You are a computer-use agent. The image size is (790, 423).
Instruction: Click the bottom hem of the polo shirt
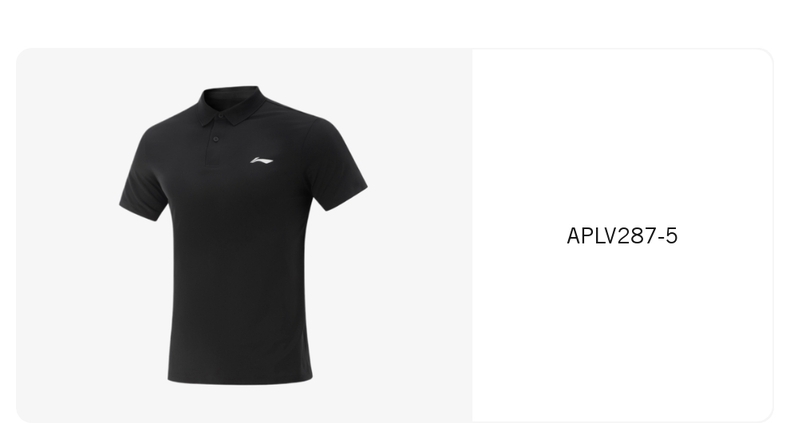pos(240,380)
